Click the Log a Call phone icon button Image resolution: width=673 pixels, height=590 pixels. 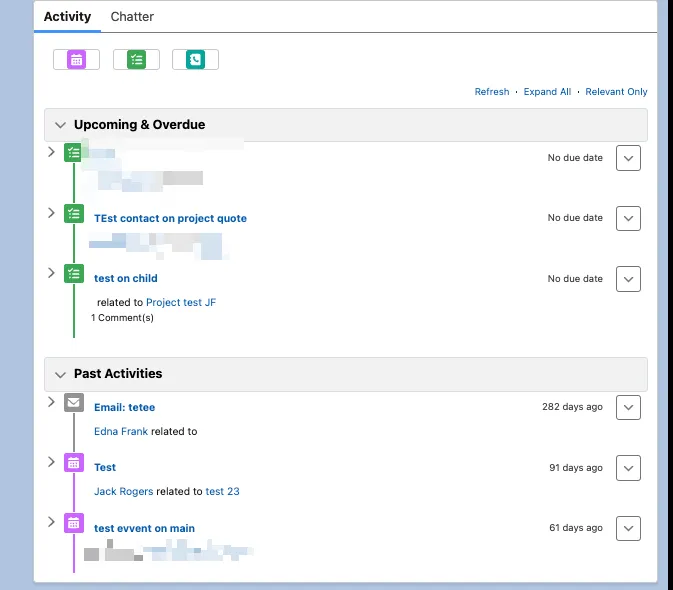click(195, 59)
